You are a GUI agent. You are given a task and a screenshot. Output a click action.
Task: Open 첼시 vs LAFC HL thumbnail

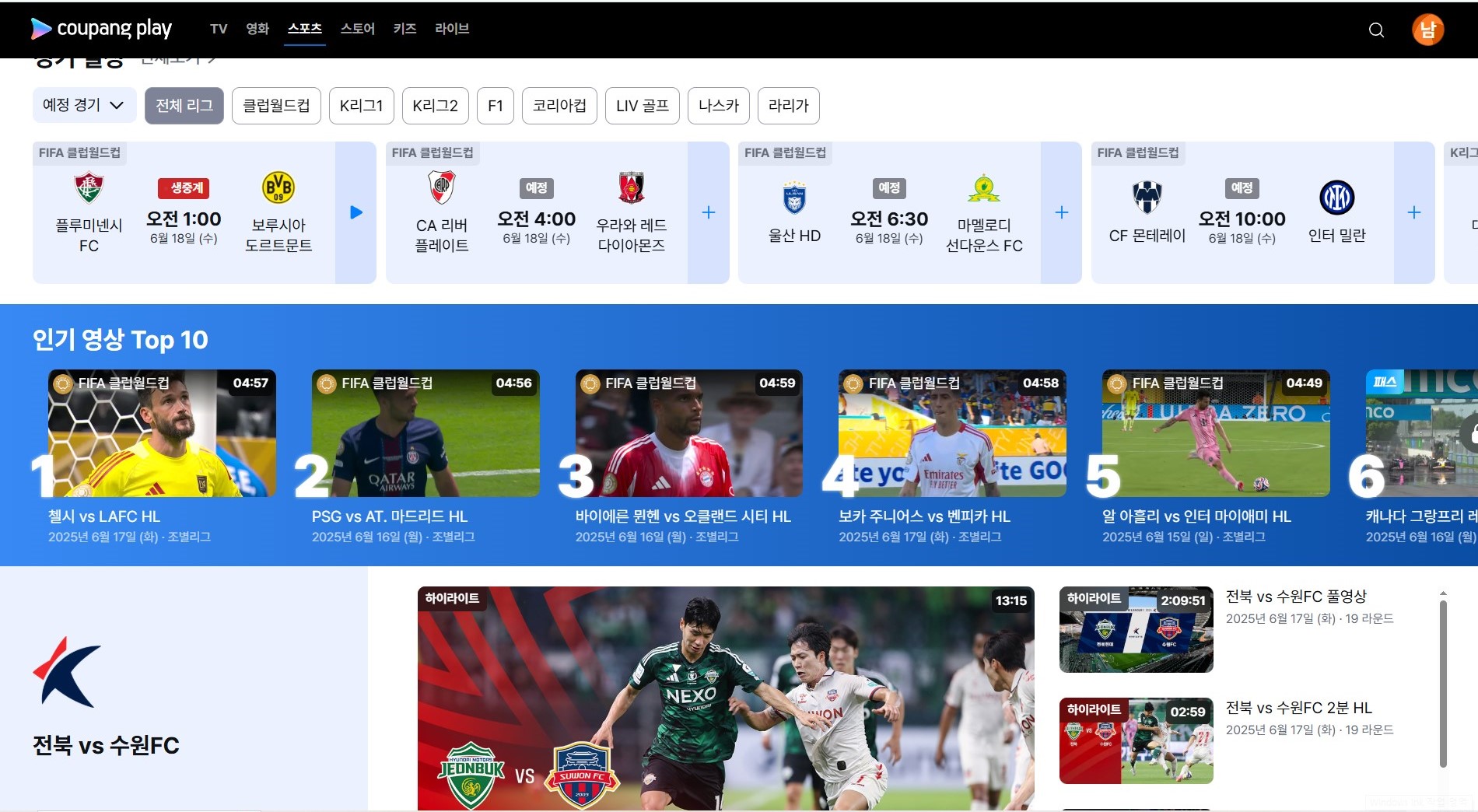pos(162,433)
